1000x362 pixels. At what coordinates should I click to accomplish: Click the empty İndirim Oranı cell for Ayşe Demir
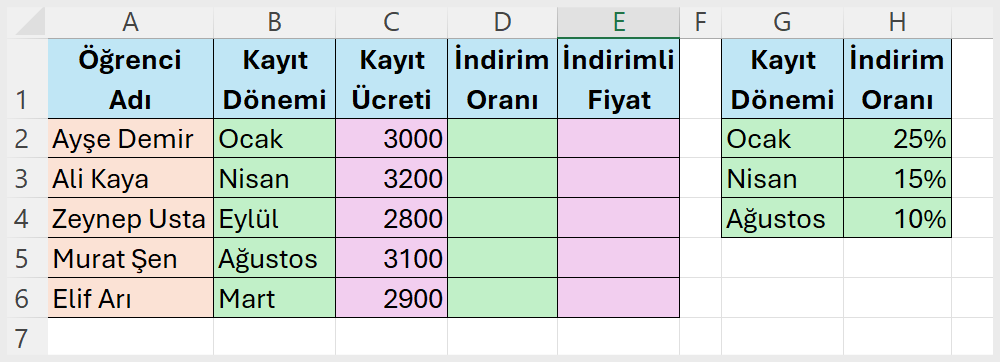(502, 138)
